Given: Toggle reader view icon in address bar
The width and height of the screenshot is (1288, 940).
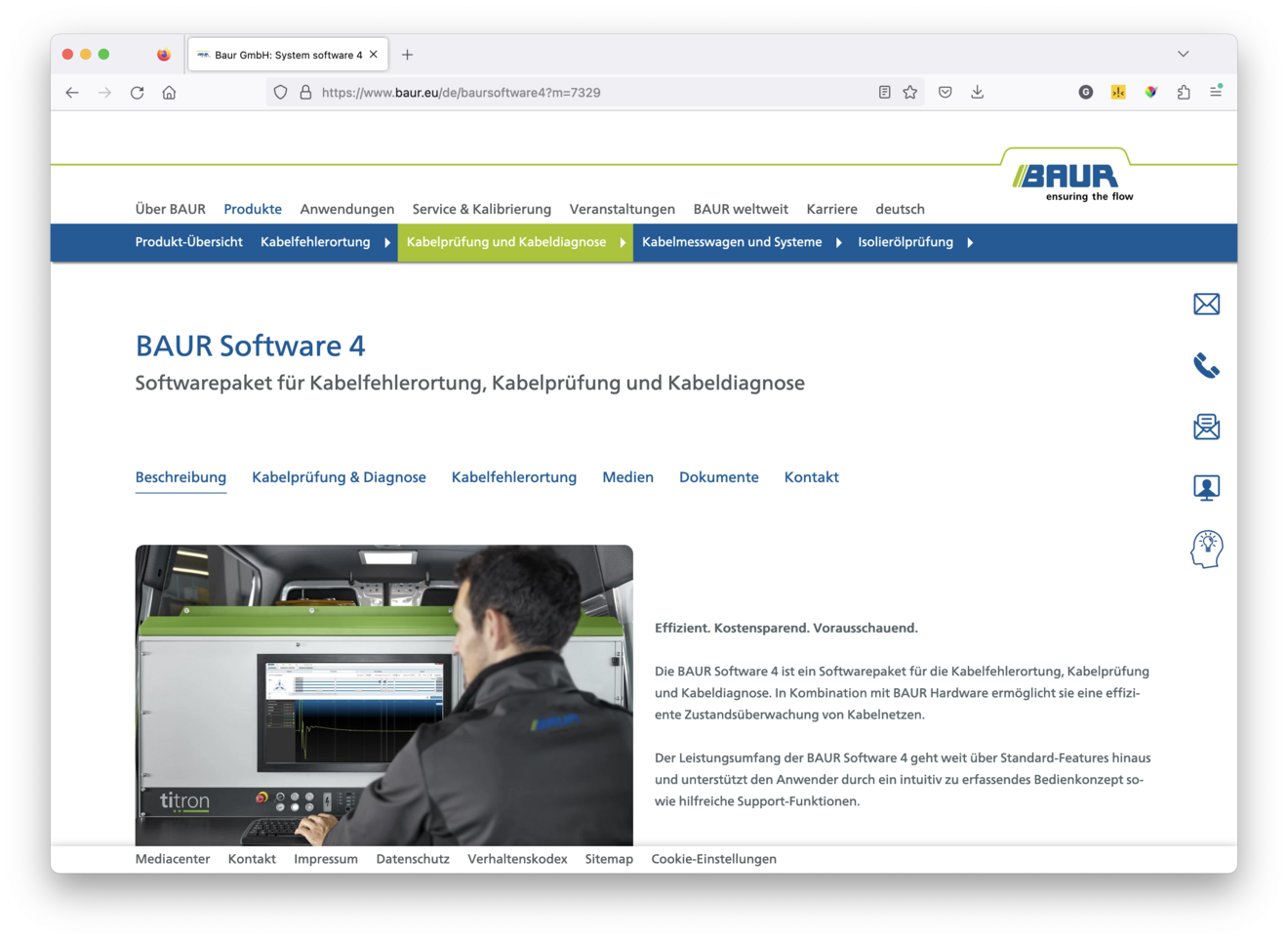Looking at the screenshot, I should 884,93.
